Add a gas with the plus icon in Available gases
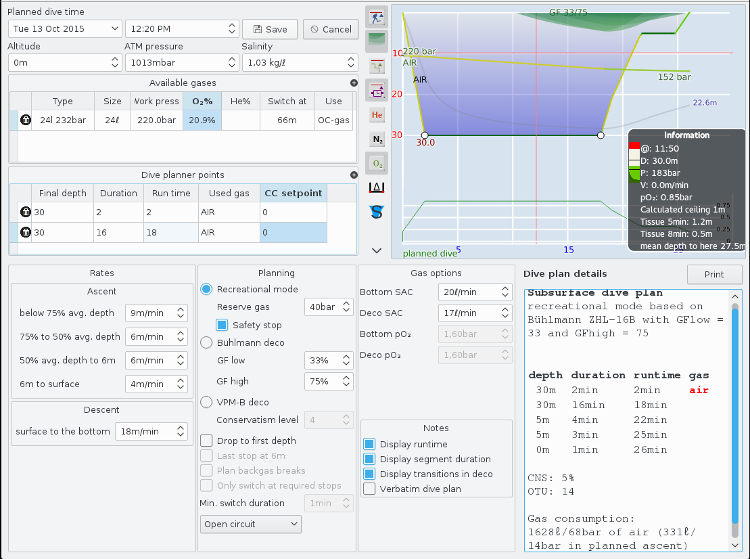The width and height of the screenshot is (750, 559). point(353,83)
